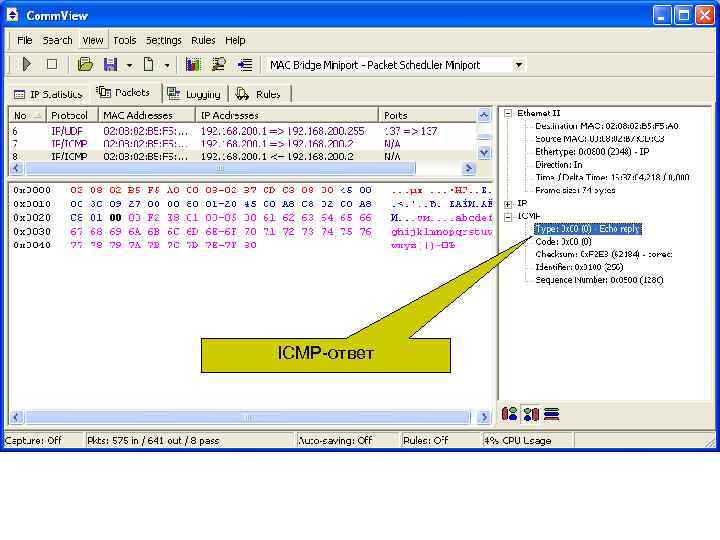Expand the IP tree node

click(508, 204)
